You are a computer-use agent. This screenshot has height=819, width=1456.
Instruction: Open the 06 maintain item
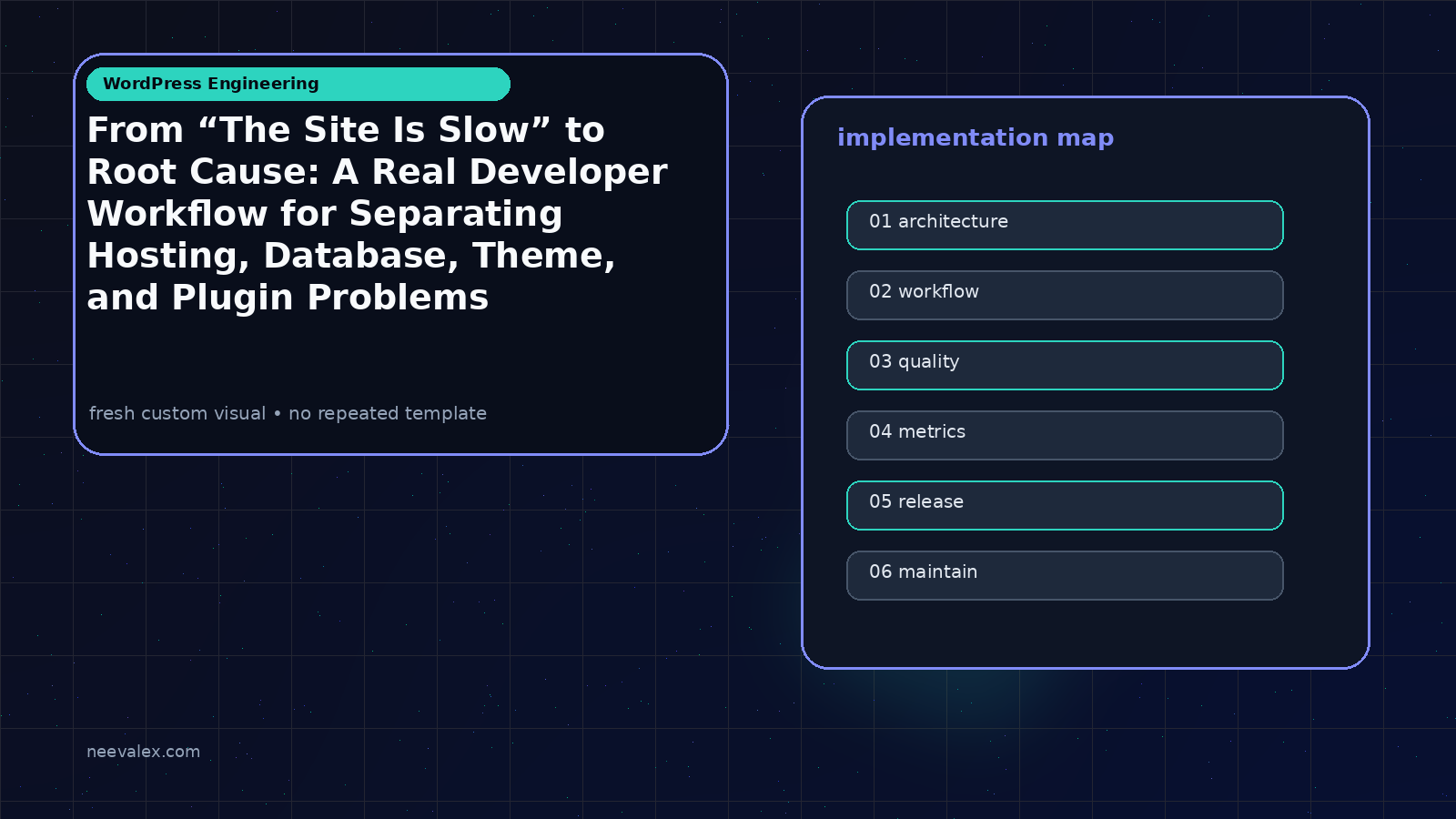pos(1065,575)
